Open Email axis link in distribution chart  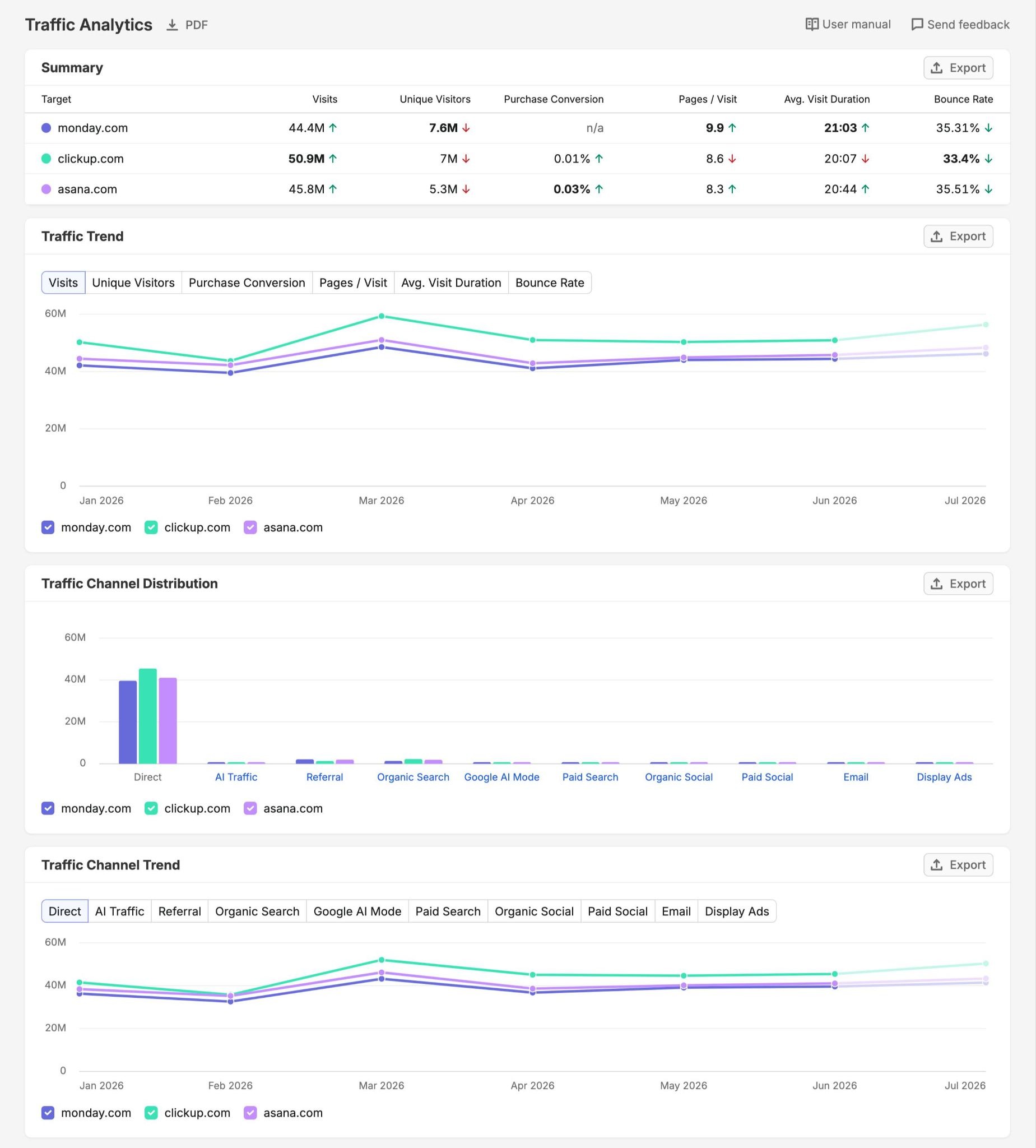[856, 777]
